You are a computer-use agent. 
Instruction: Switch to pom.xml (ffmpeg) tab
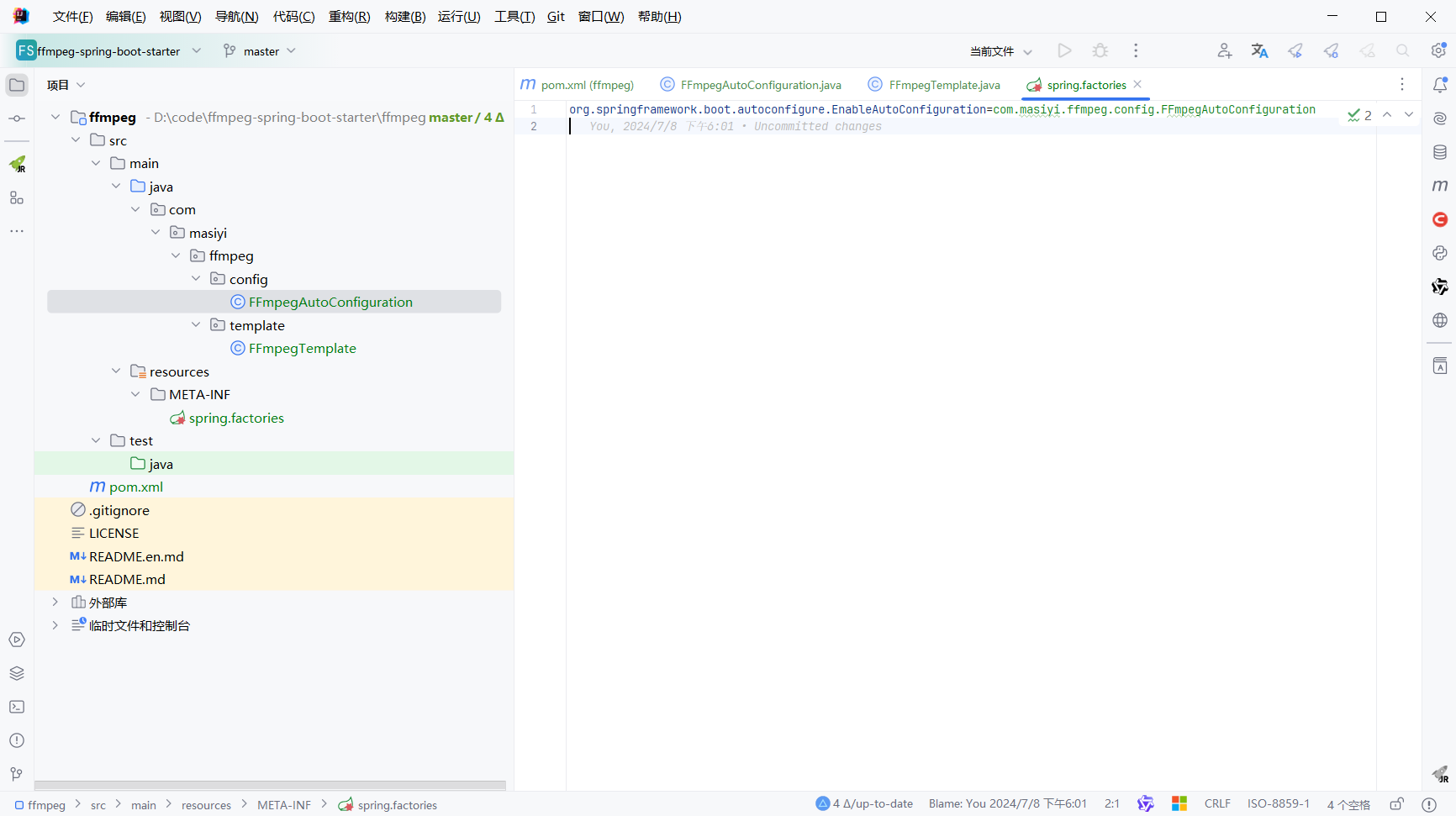tap(578, 85)
